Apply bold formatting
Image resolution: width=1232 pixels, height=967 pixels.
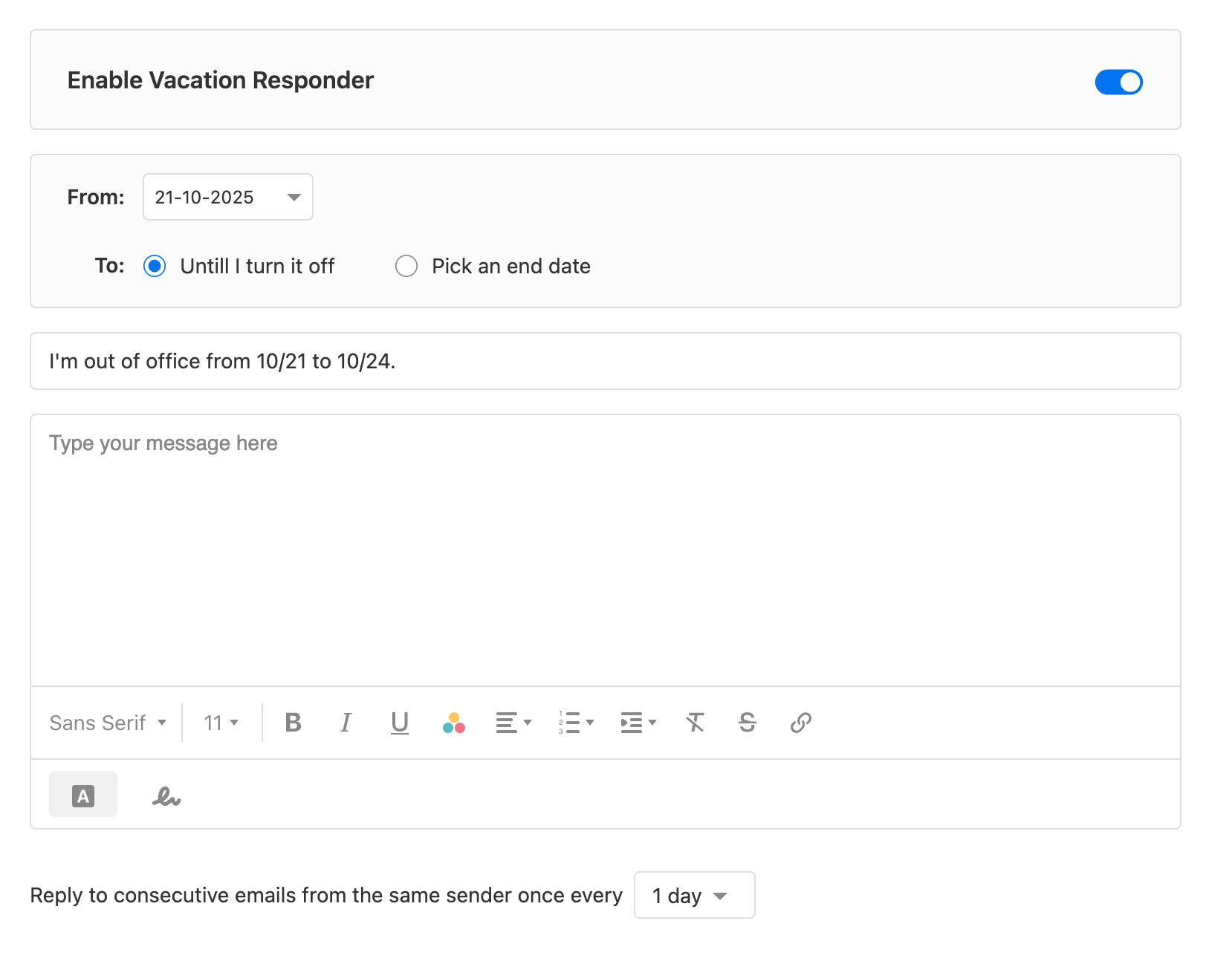coord(293,722)
